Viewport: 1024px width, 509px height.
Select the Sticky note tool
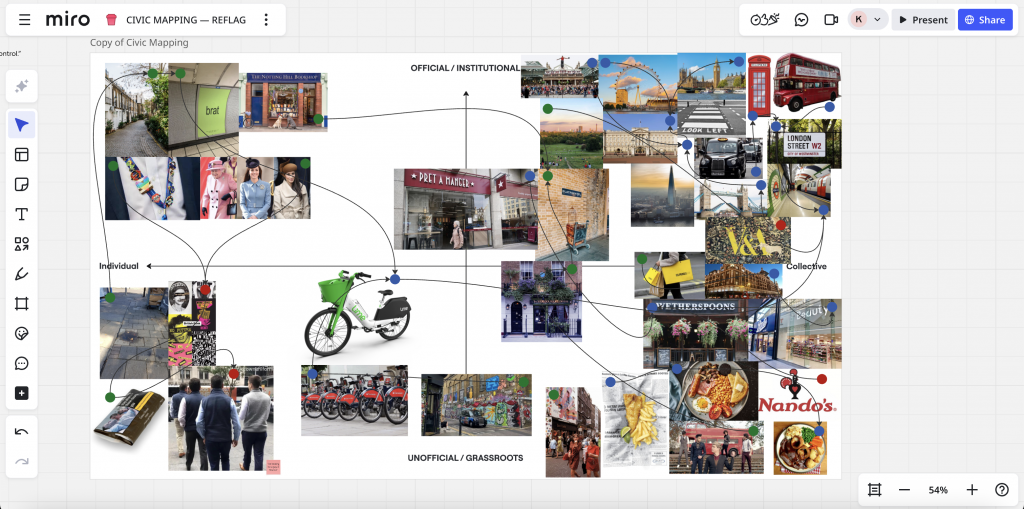(22, 184)
